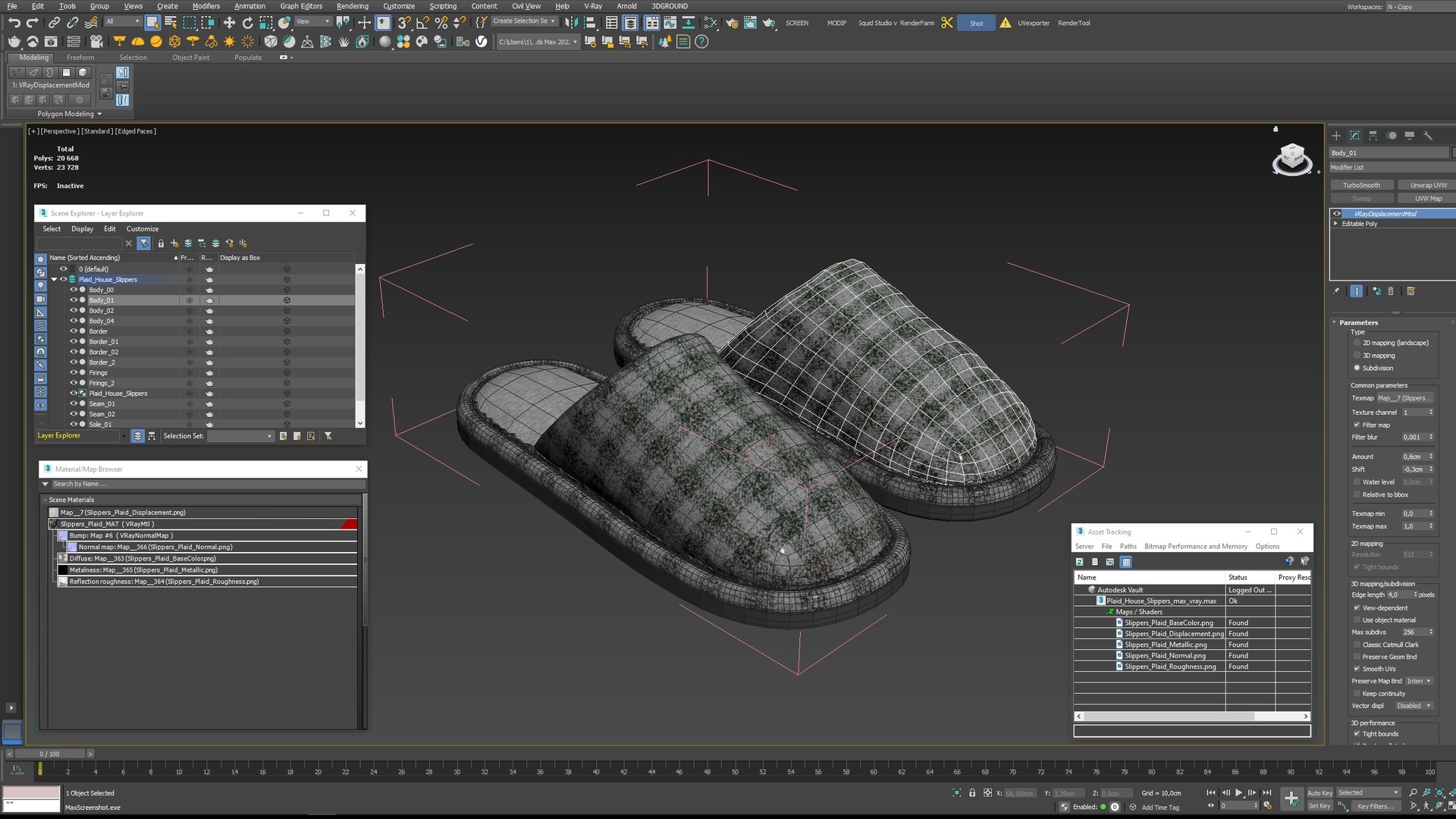Open the Vector displ Disabled dropdown

pyautogui.click(x=1414, y=705)
